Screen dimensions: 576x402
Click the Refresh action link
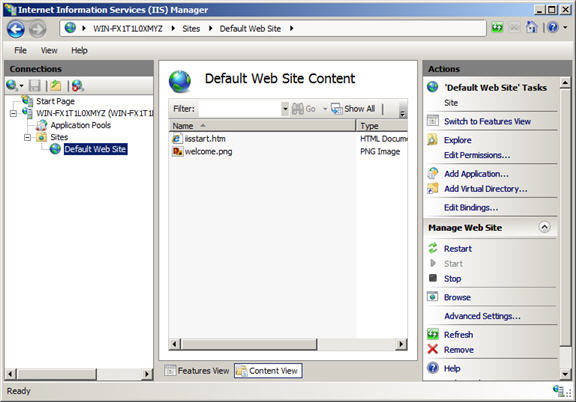click(458, 335)
